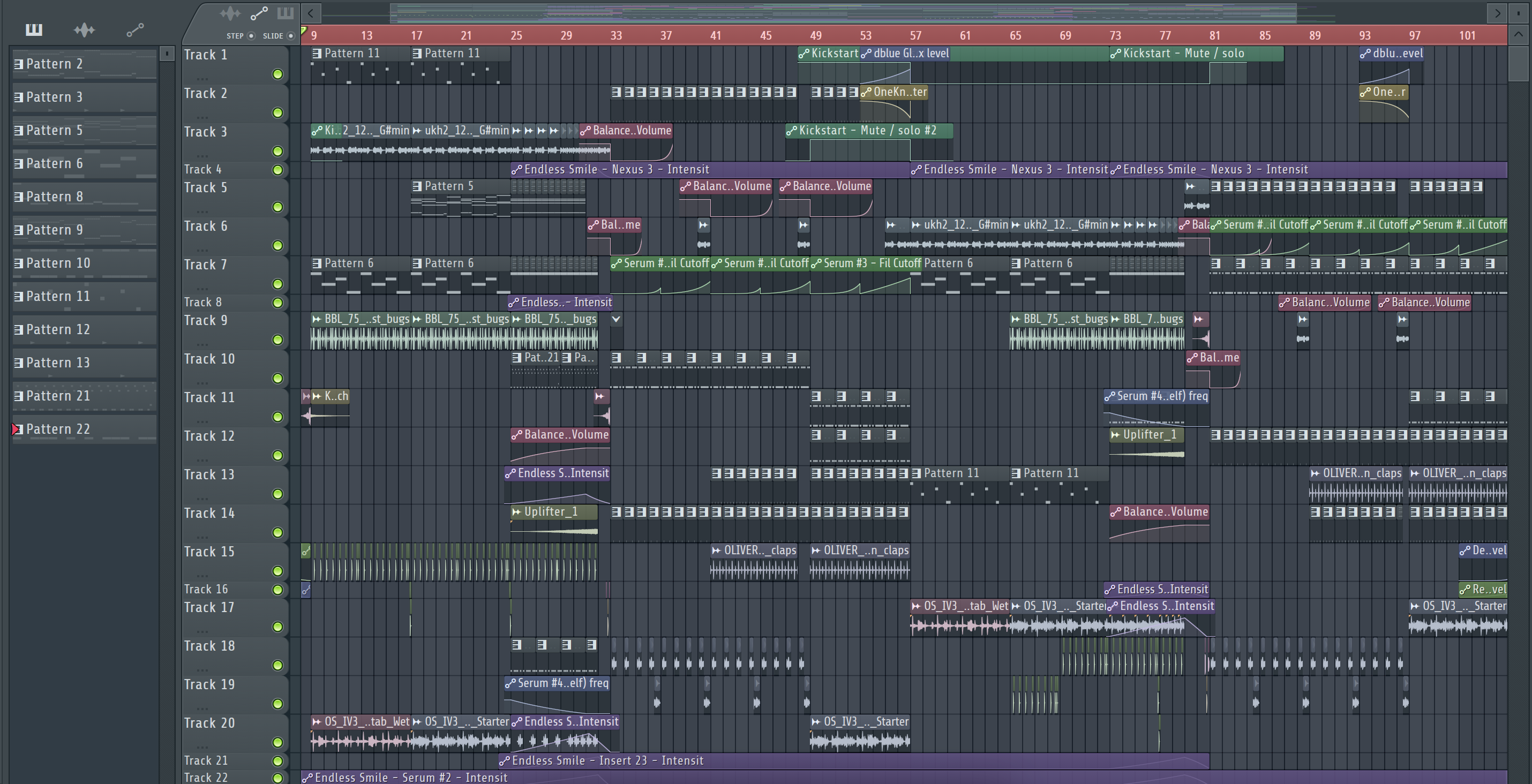Enable STEP editing mode
1532x784 pixels.
(251, 36)
